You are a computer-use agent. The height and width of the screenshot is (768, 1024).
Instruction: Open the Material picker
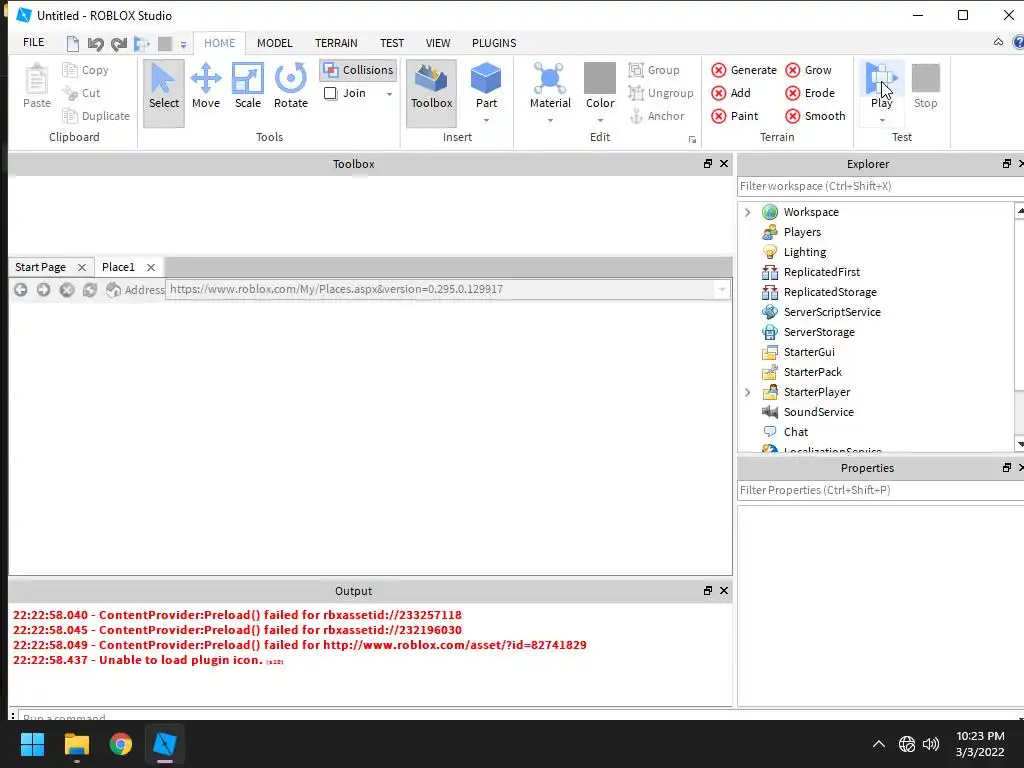pyautogui.click(x=550, y=85)
